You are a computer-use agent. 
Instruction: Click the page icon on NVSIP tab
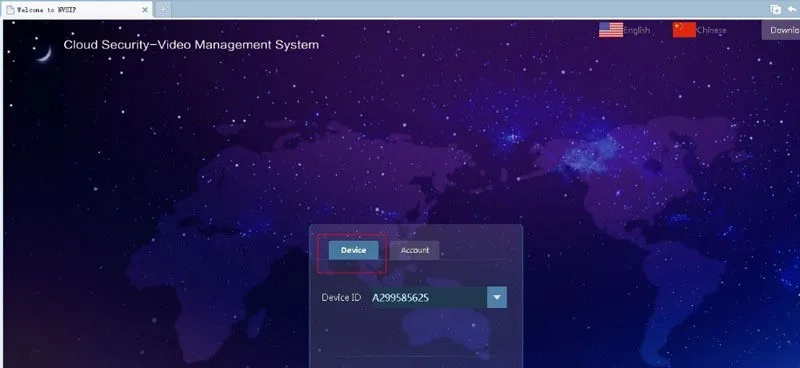point(10,10)
